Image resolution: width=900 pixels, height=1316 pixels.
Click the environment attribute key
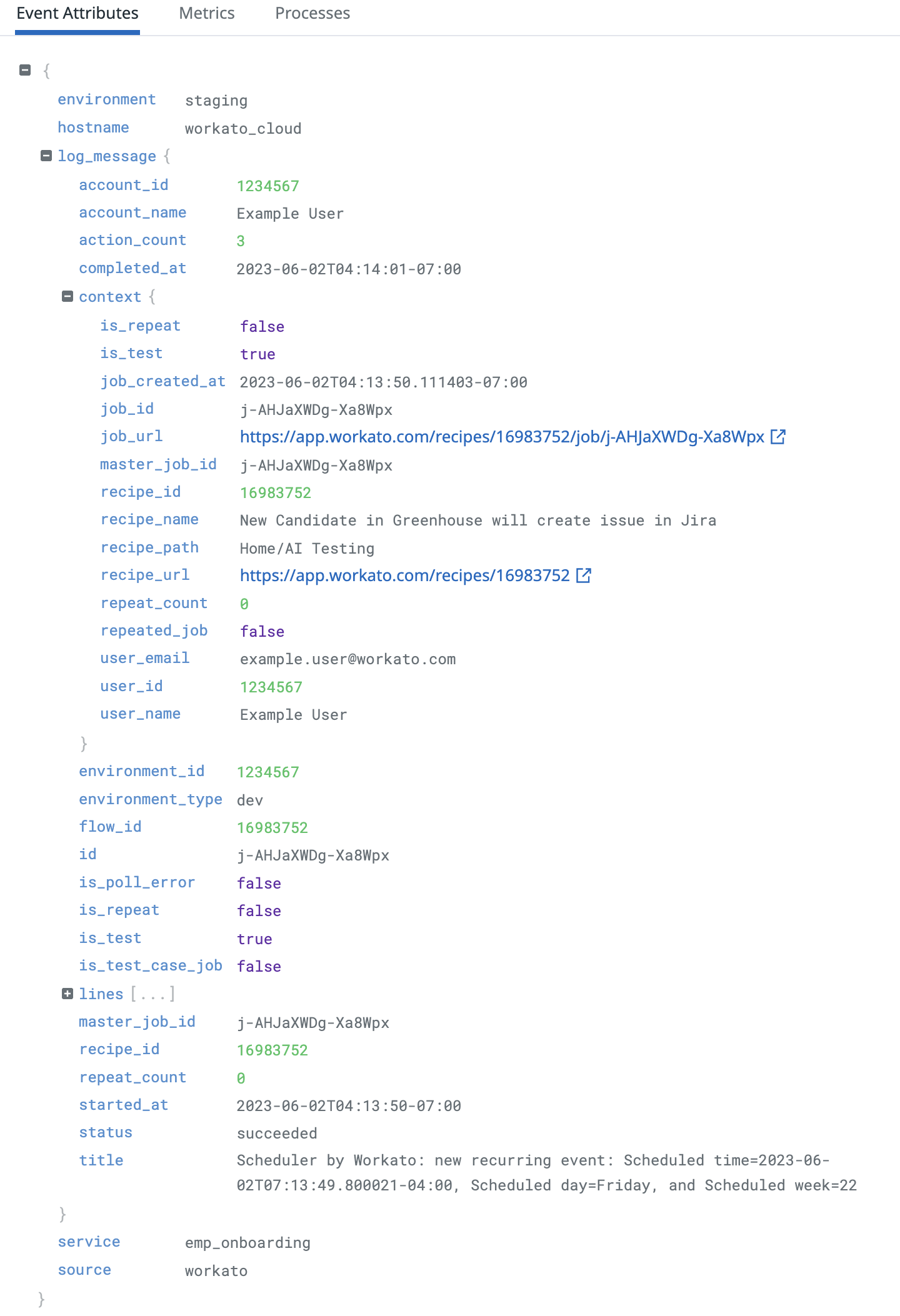coord(107,99)
